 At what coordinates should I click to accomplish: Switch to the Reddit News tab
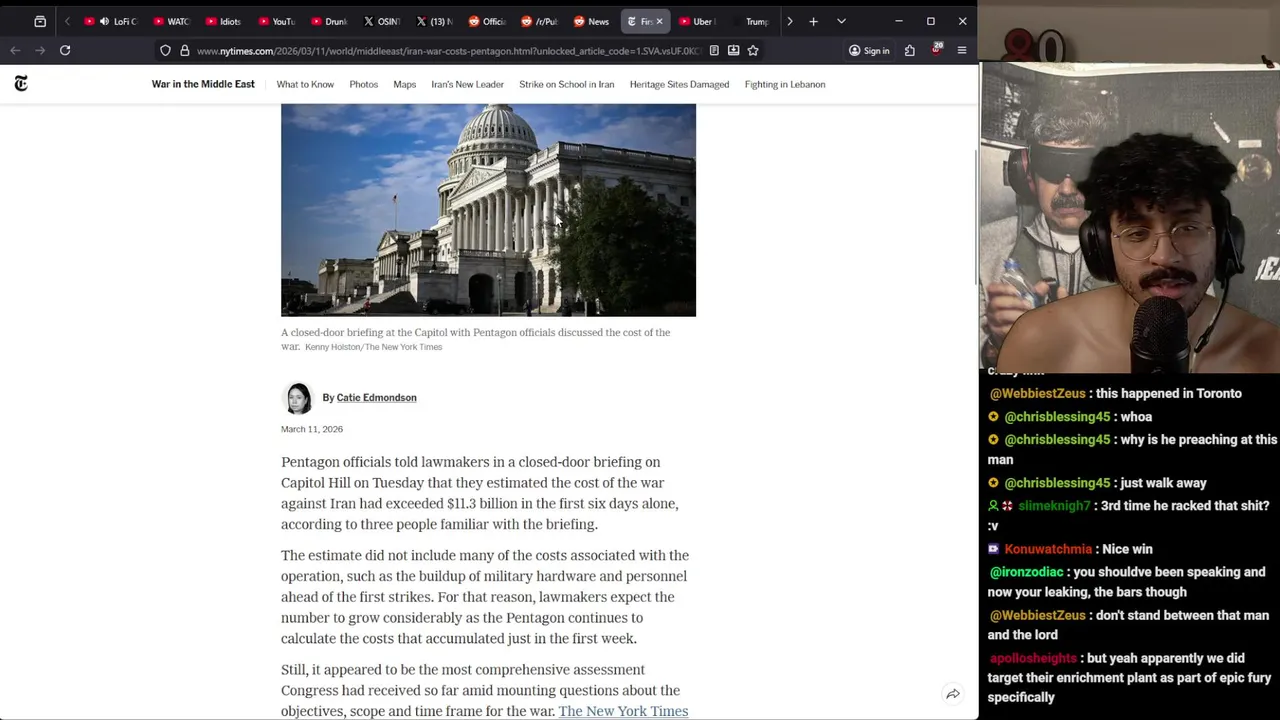pyautogui.click(x=592, y=21)
